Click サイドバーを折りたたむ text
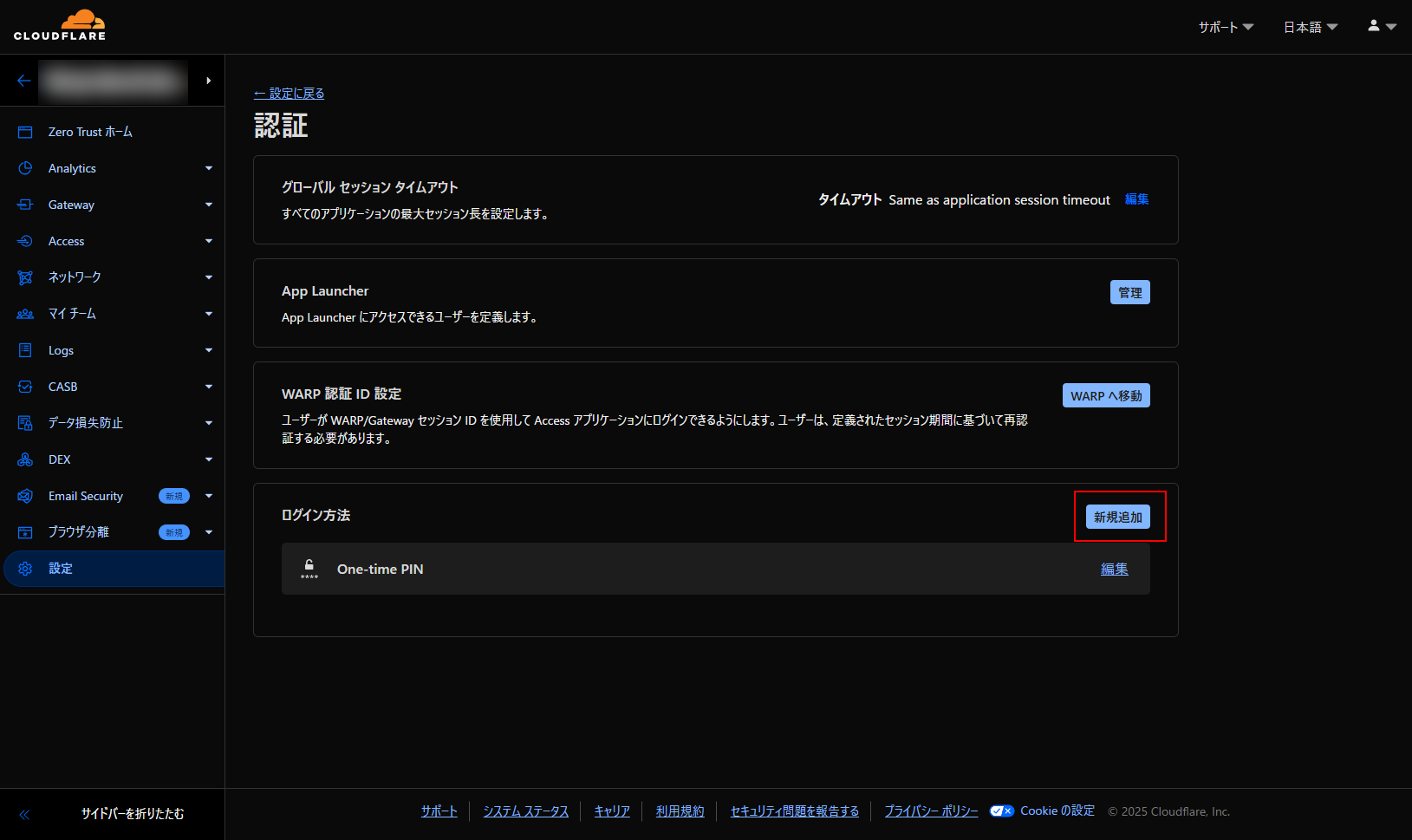This screenshot has height=840, width=1412. point(133,814)
